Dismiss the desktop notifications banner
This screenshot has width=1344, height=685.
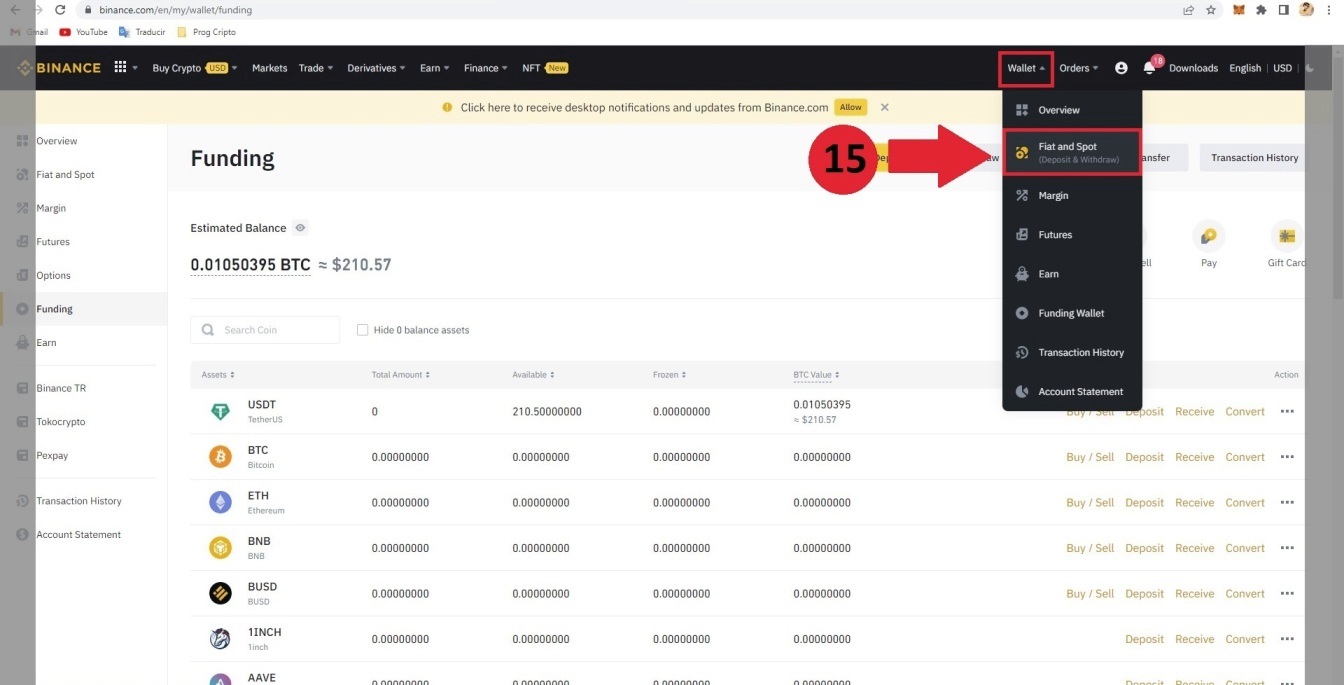(884, 107)
